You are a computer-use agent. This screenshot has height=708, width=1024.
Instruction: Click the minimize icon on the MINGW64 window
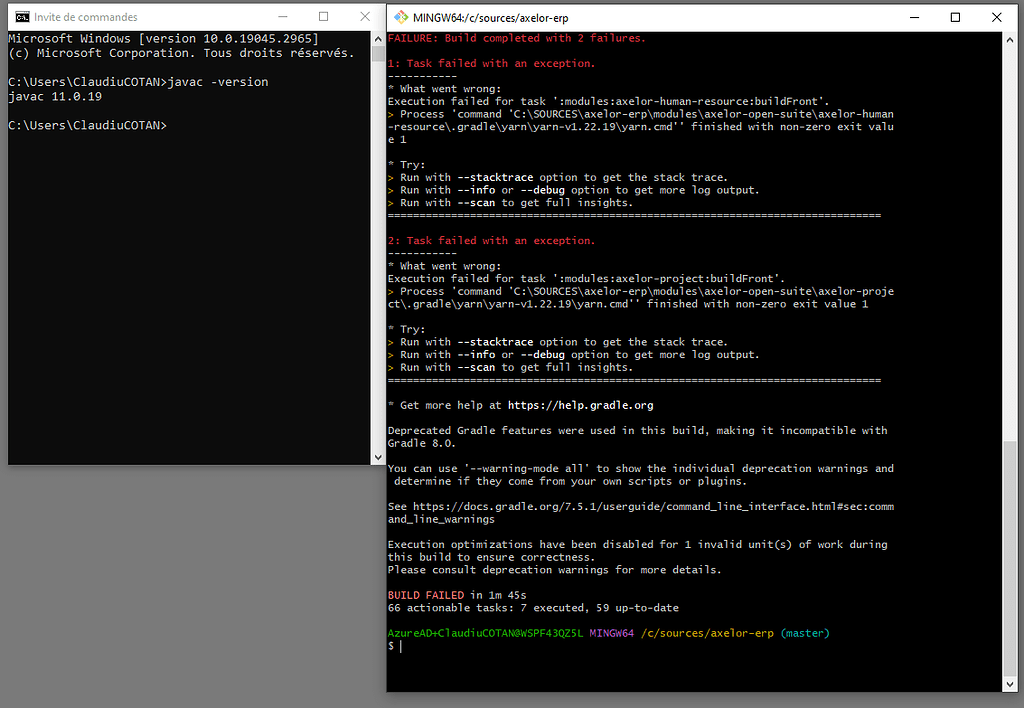(x=914, y=17)
